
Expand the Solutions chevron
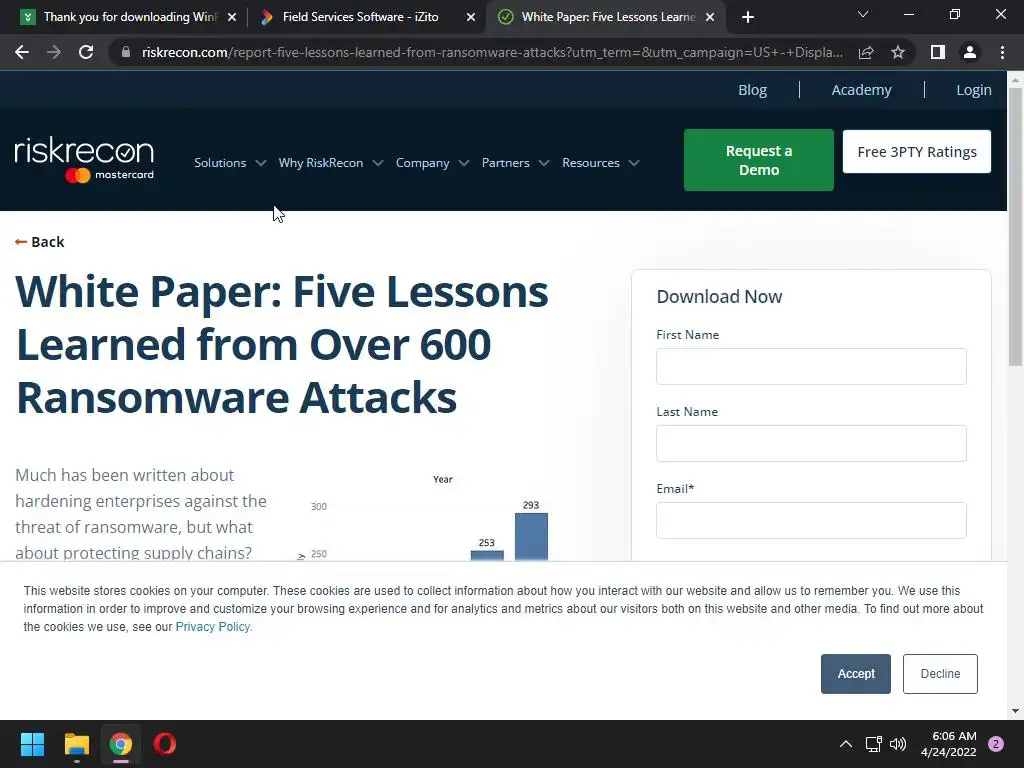[x=261, y=163]
